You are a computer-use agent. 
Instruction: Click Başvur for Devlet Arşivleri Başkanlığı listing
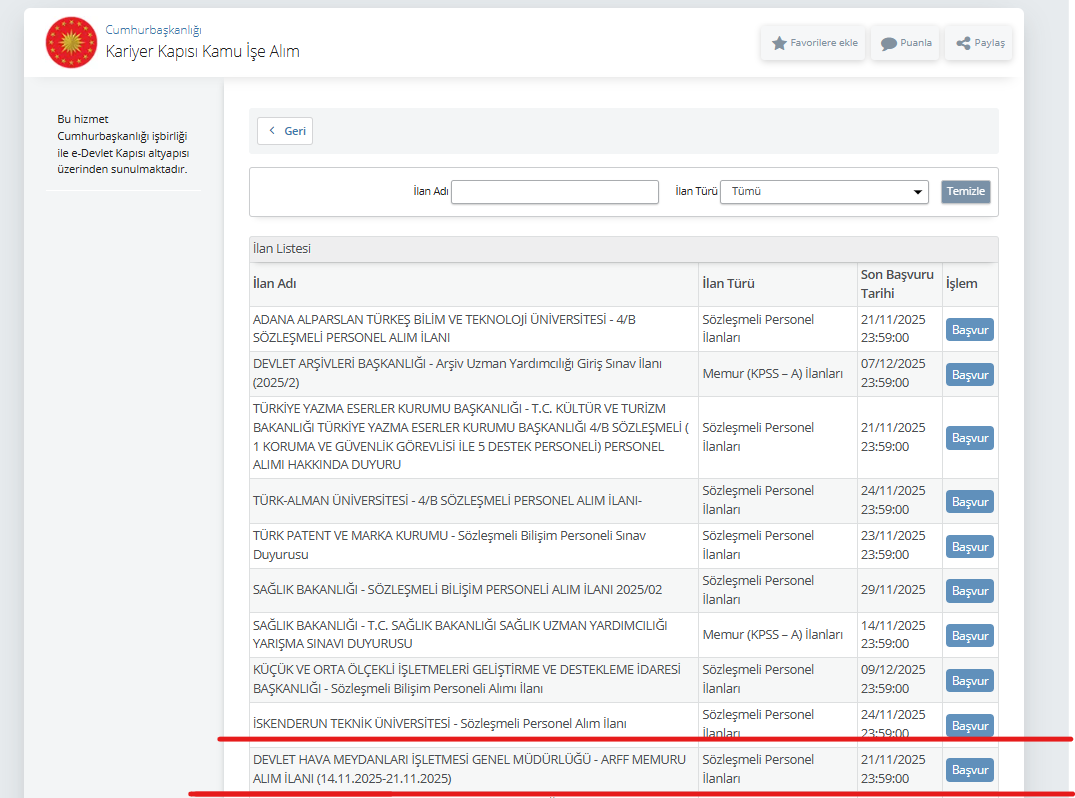point(969,375)
